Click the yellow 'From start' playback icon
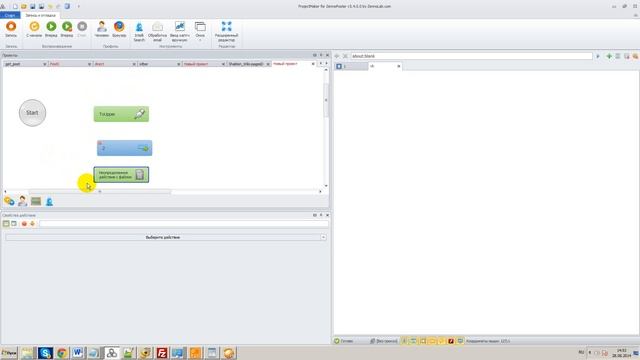Viewport: 640px width, 360px height. click(34, 27)
